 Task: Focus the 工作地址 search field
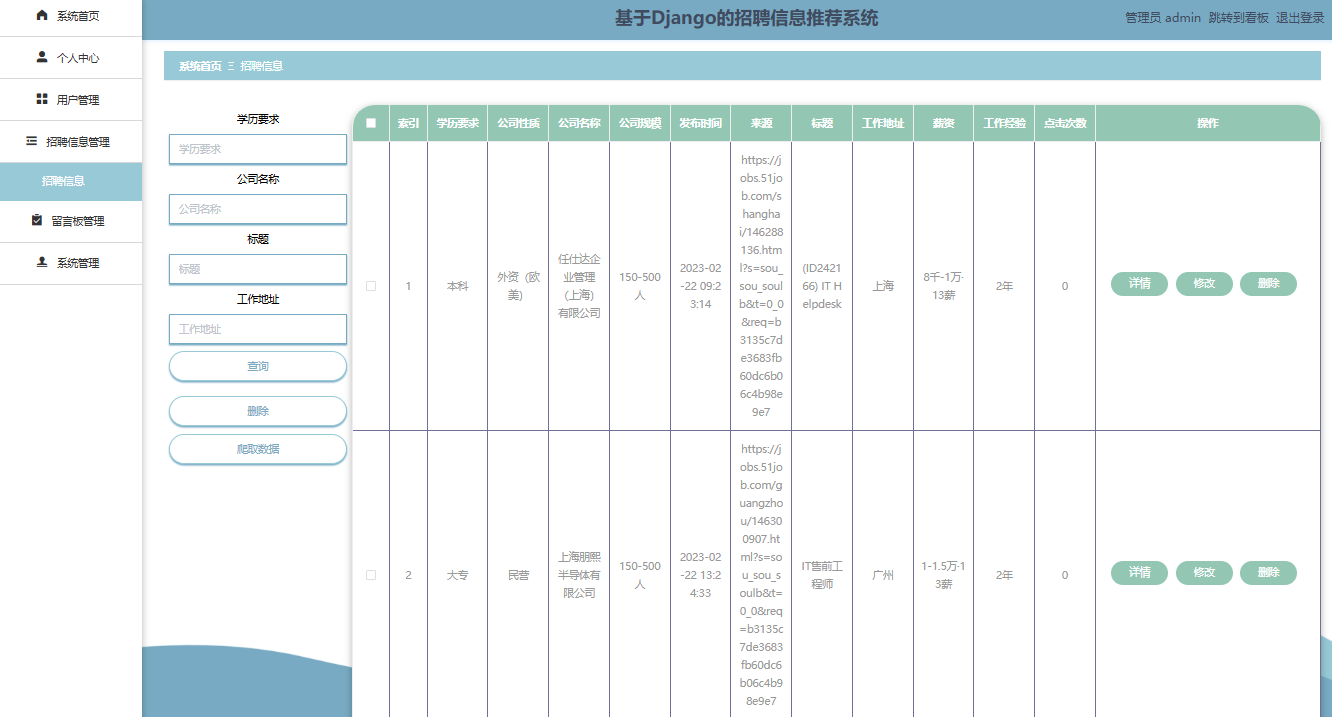coord(258,329)
